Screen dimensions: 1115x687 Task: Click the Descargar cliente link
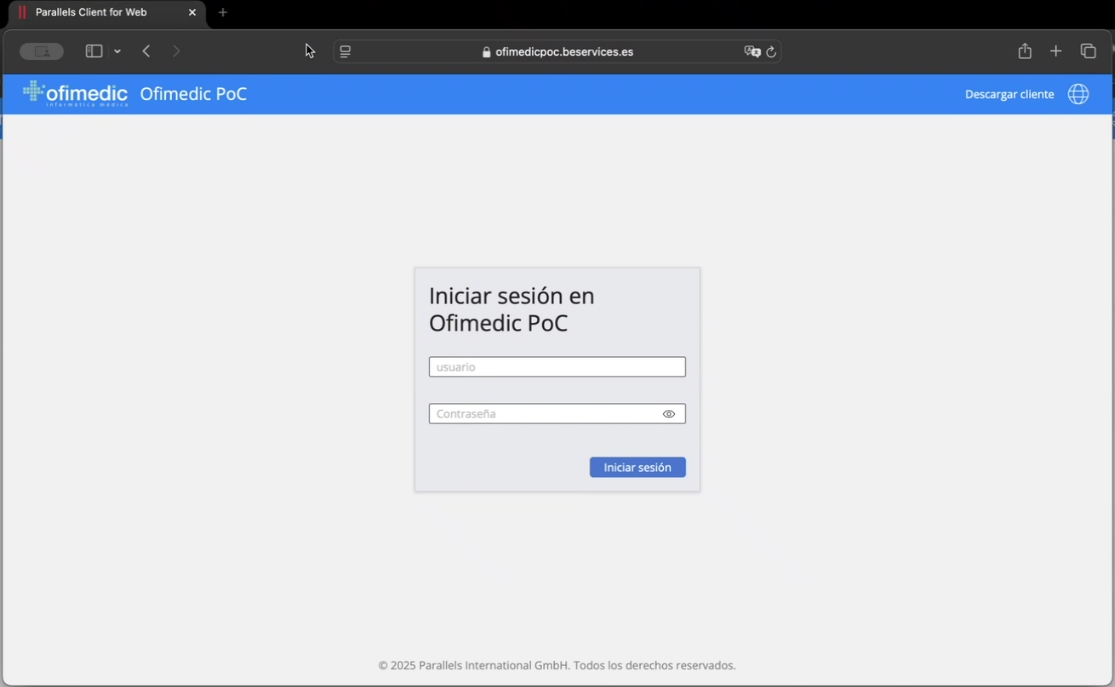[x=1009, y=94]
